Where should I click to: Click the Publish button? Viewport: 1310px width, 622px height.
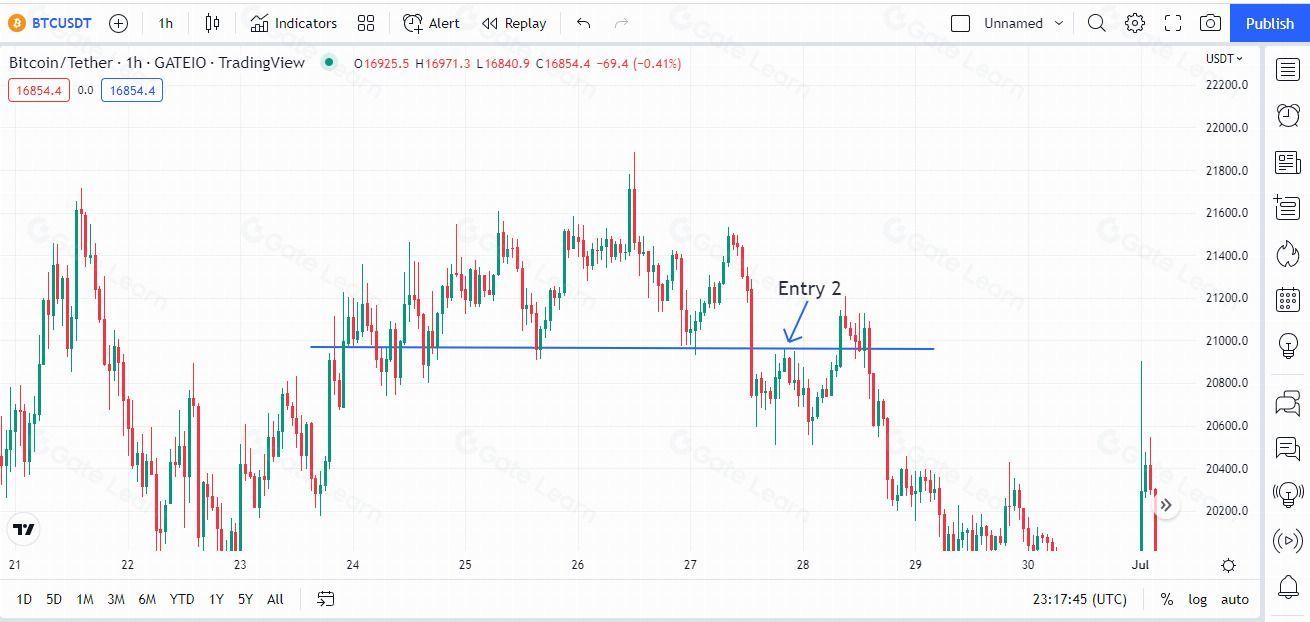click(x=1270, y=23)
